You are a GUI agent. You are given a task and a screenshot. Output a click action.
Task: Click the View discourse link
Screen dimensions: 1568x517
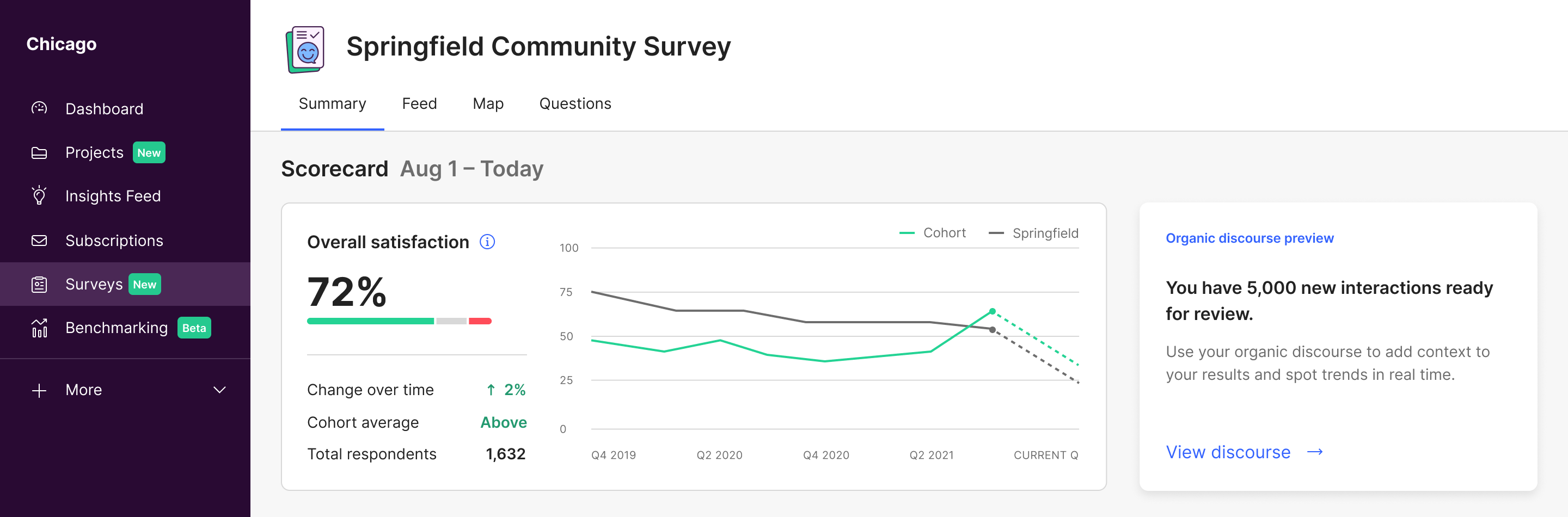click(1228, 452)
